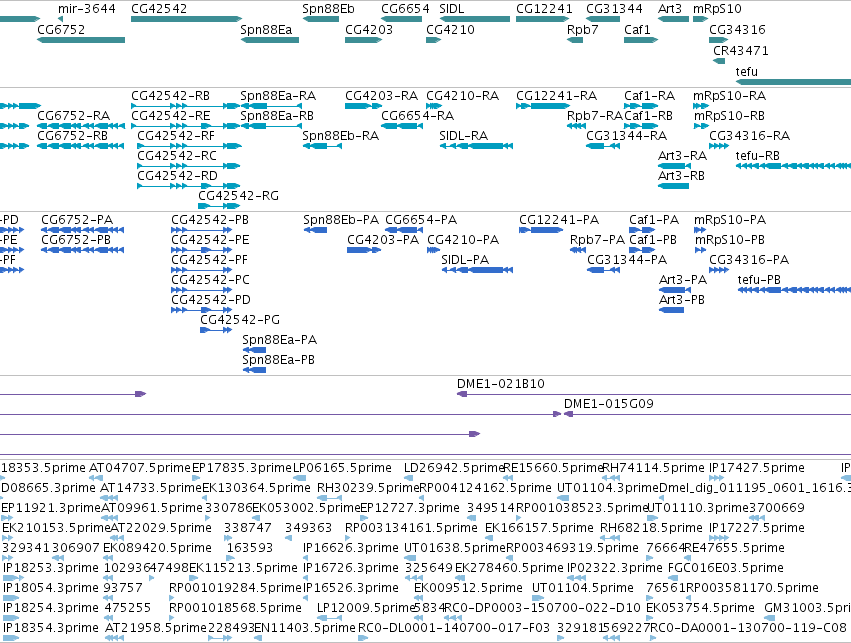Click the Spn88Eb-RA transcript label
The width and height of the screenshot is (851, 643).
[x=340, y=136]
